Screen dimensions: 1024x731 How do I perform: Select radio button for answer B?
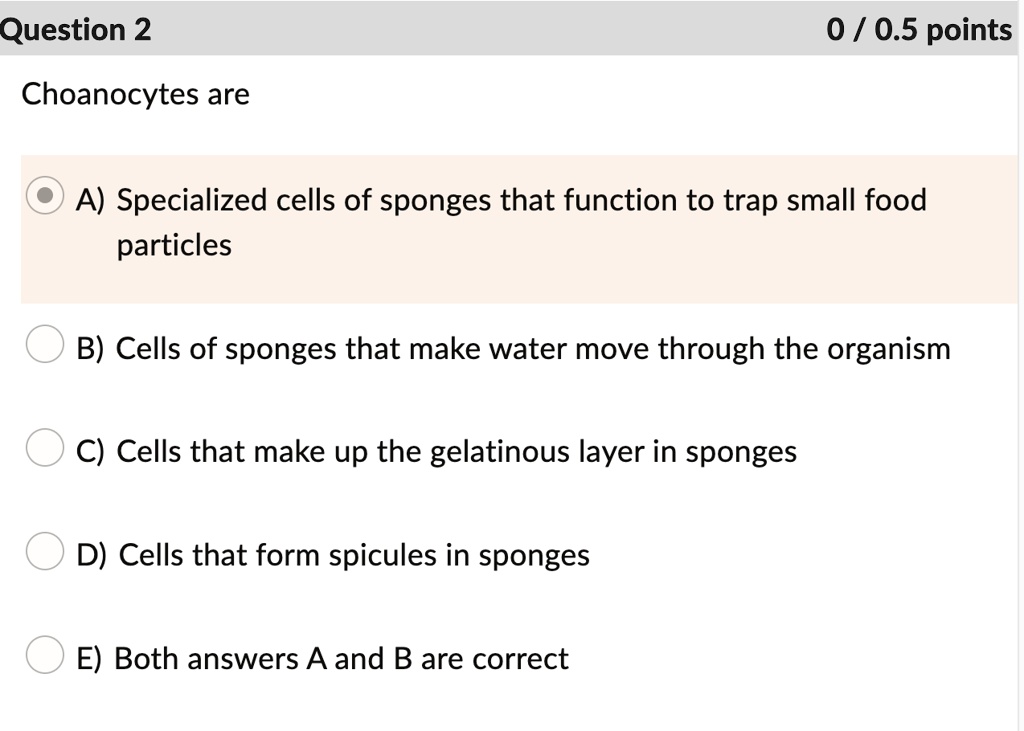(x=43, y=345)
